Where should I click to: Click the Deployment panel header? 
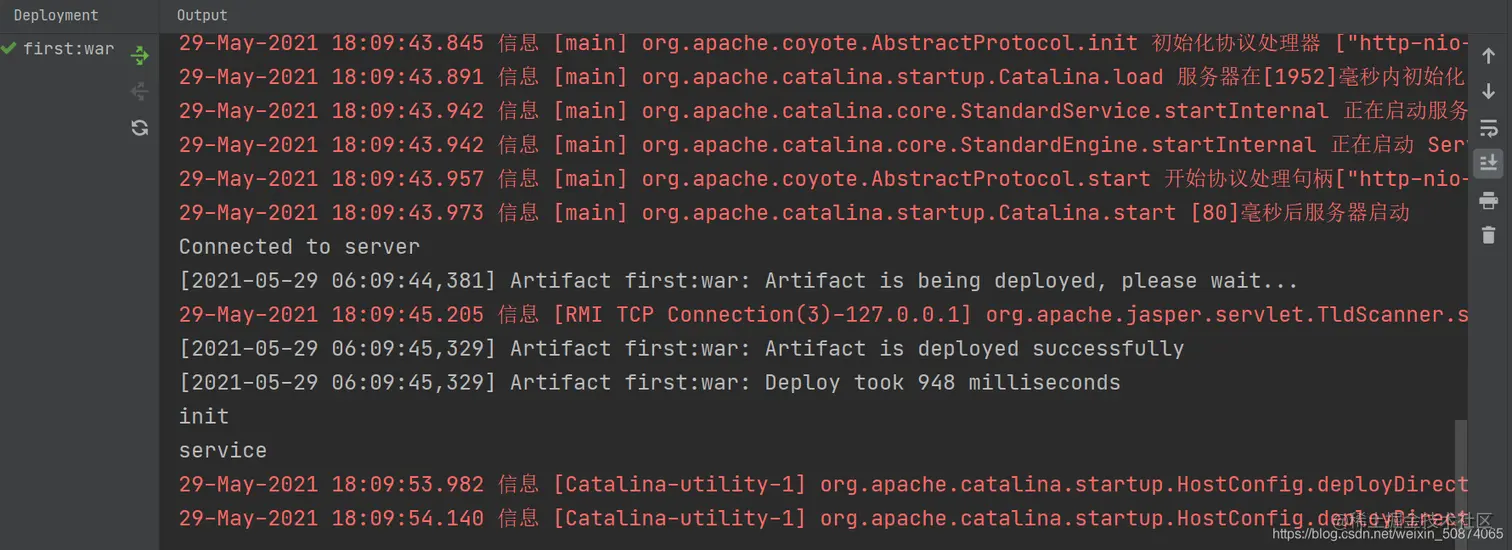(56, 15)
